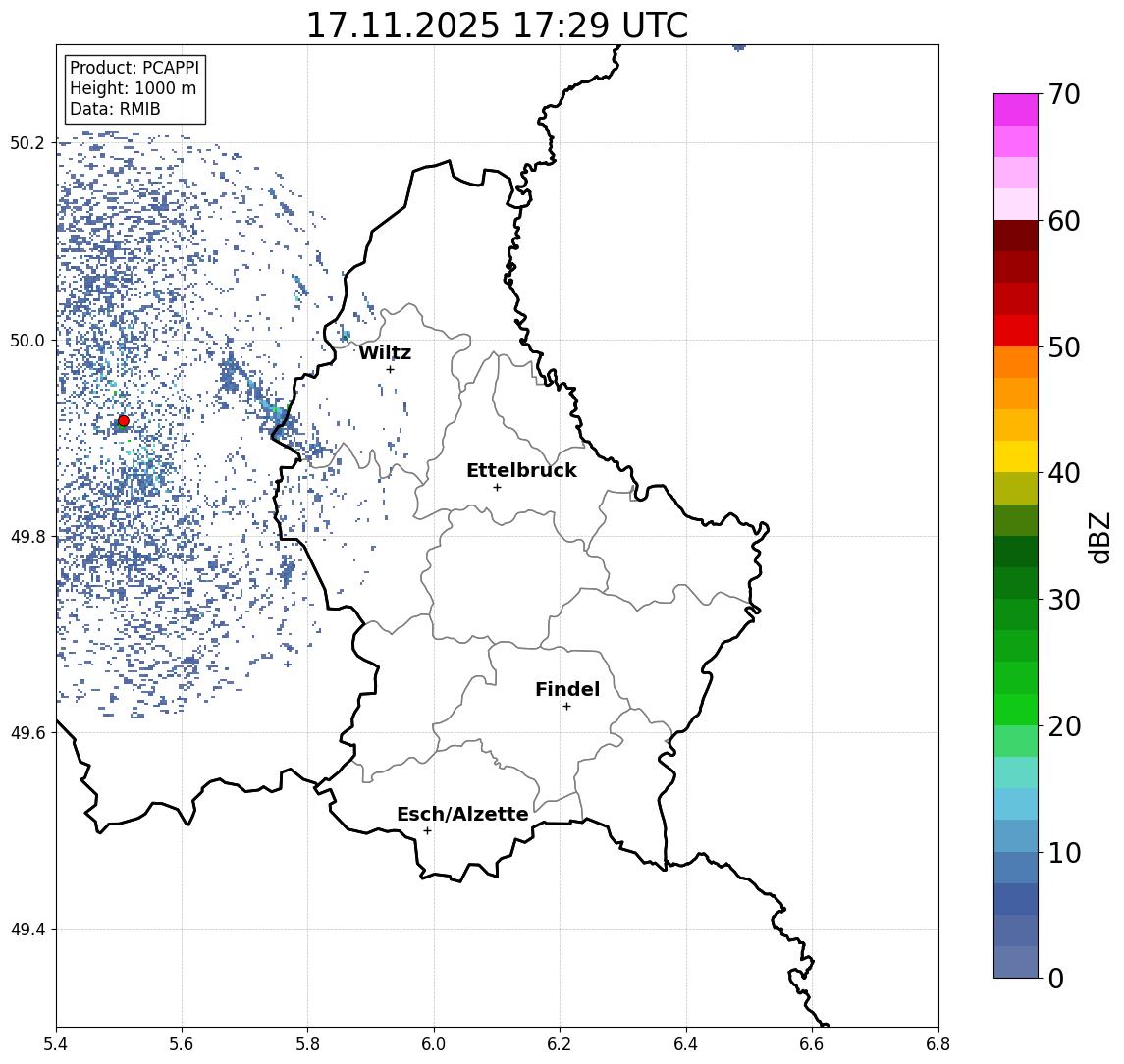Click the cross marker below Wiltz

coord(390,369)
